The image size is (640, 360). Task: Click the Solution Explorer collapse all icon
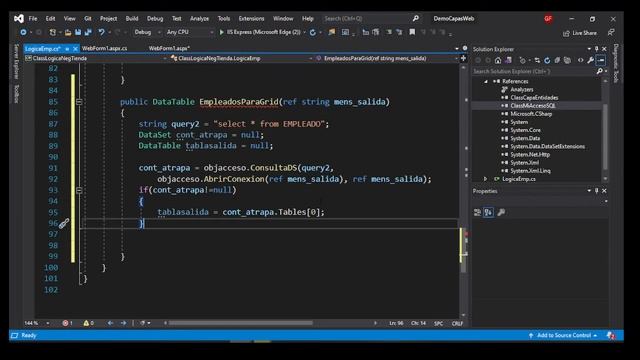click(557, 60)
